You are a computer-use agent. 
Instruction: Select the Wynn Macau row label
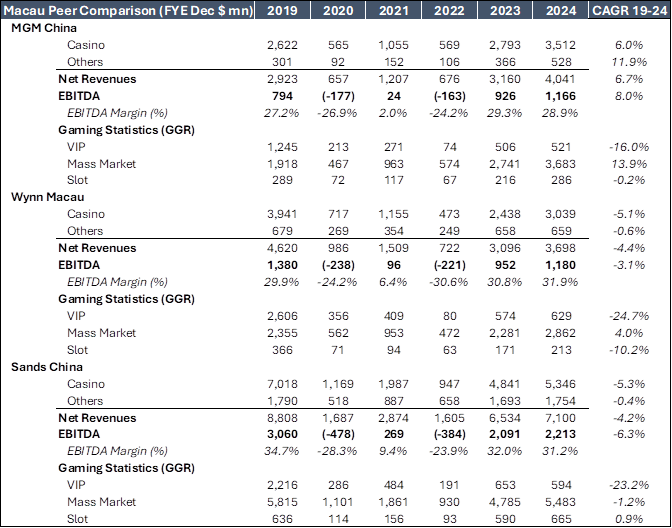pyautogui.click(x=48, y=197)
